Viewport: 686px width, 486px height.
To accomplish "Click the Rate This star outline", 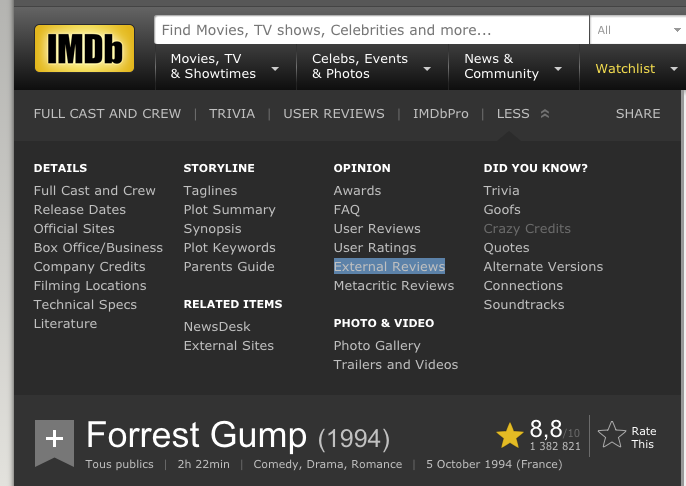I will pyautogui.click(x=612, y=435).
